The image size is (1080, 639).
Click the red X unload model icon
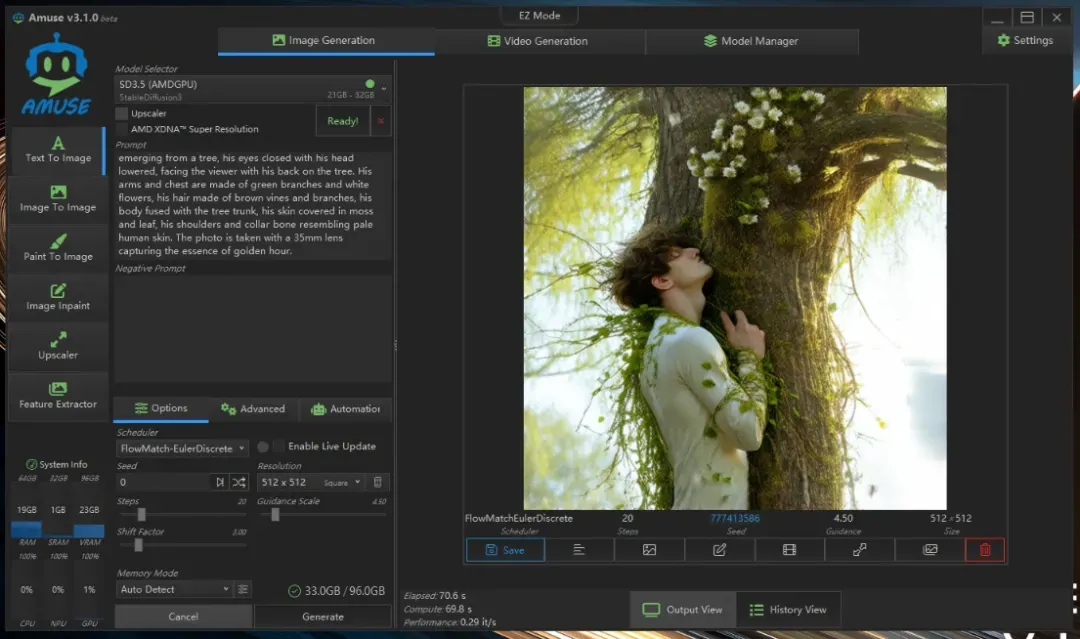point(380,121)
